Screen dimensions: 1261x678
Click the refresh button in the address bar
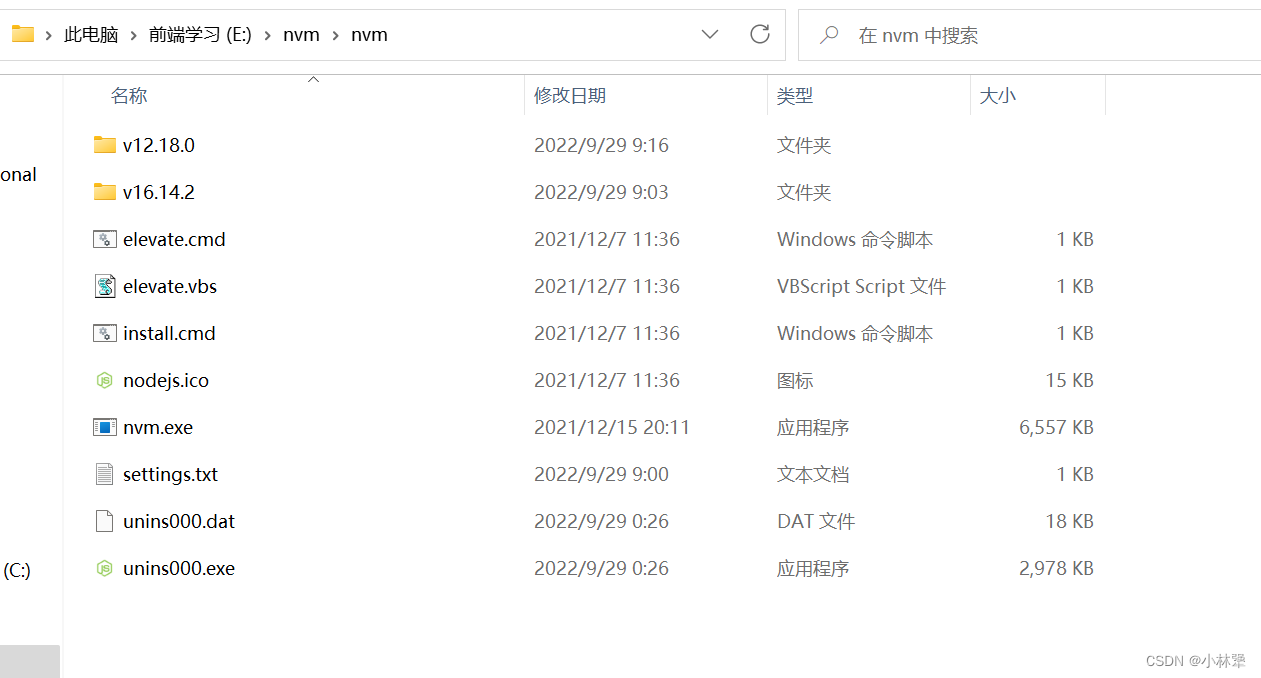(759, 34)
